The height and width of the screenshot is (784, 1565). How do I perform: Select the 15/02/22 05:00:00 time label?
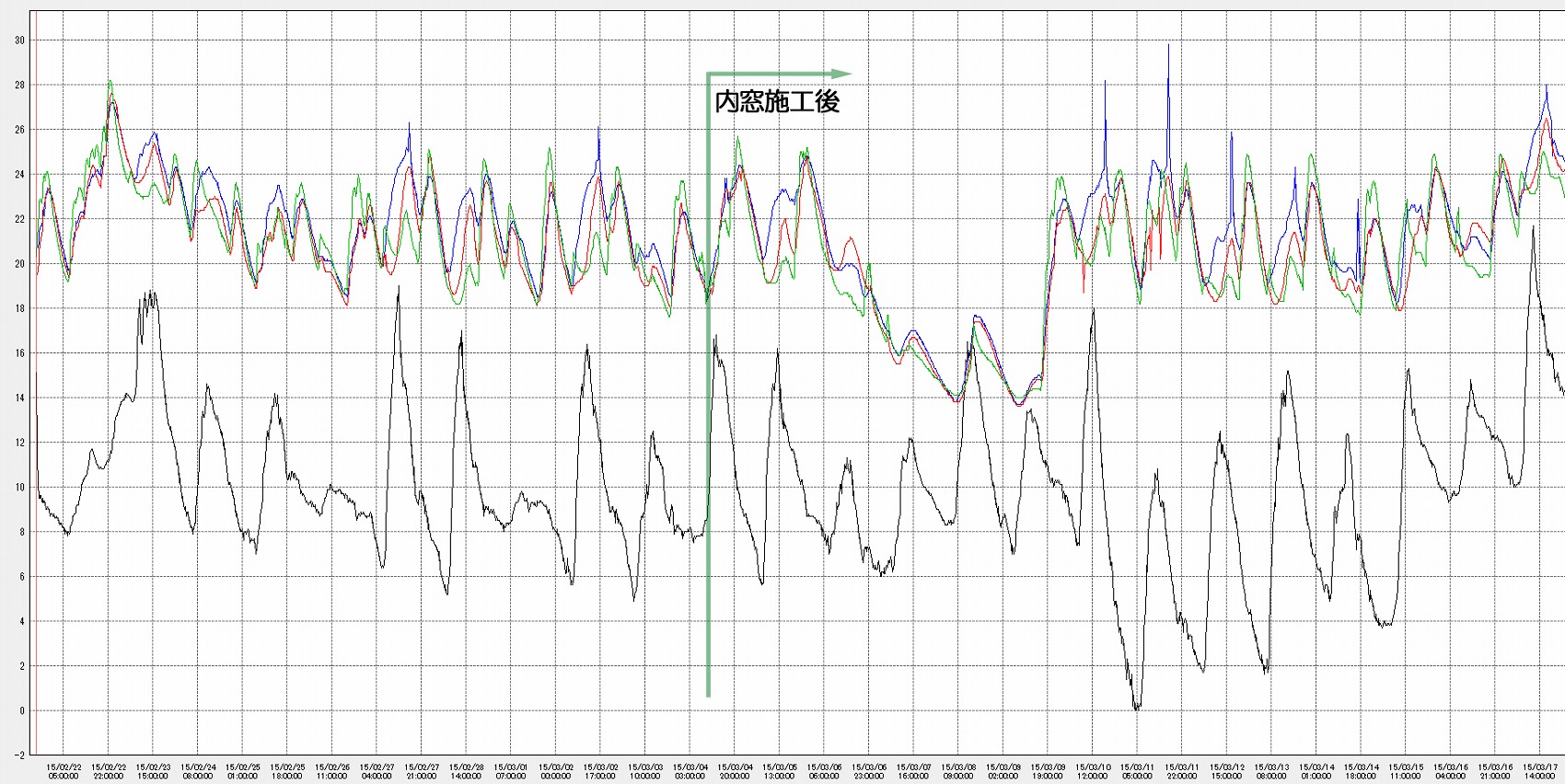(x=64, y=771)
